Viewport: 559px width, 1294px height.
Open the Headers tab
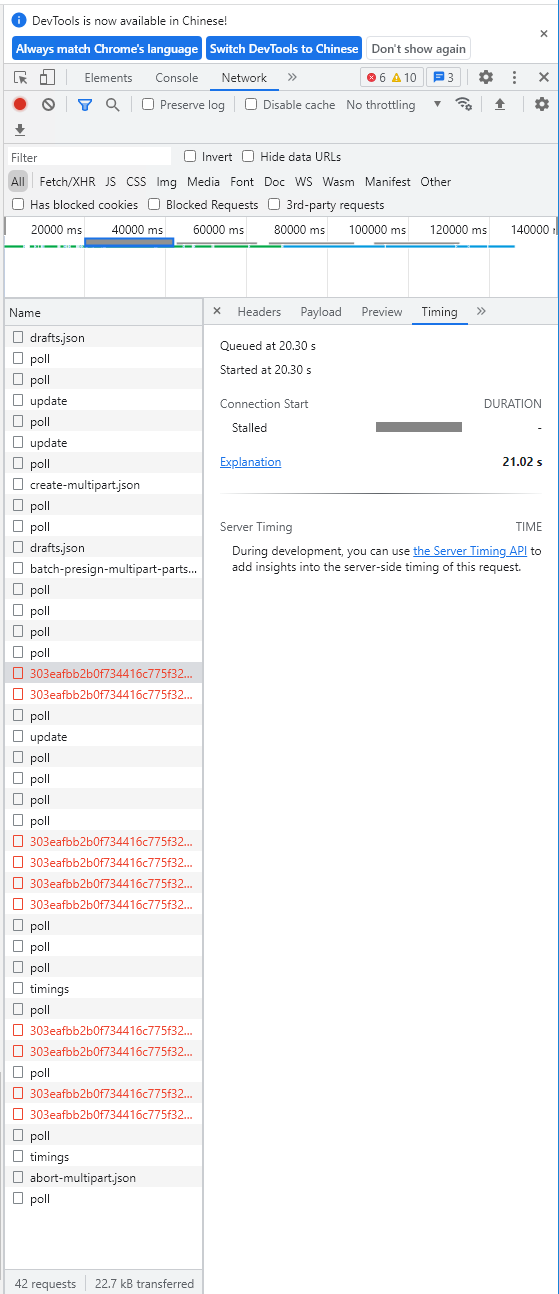pos(259,312)
